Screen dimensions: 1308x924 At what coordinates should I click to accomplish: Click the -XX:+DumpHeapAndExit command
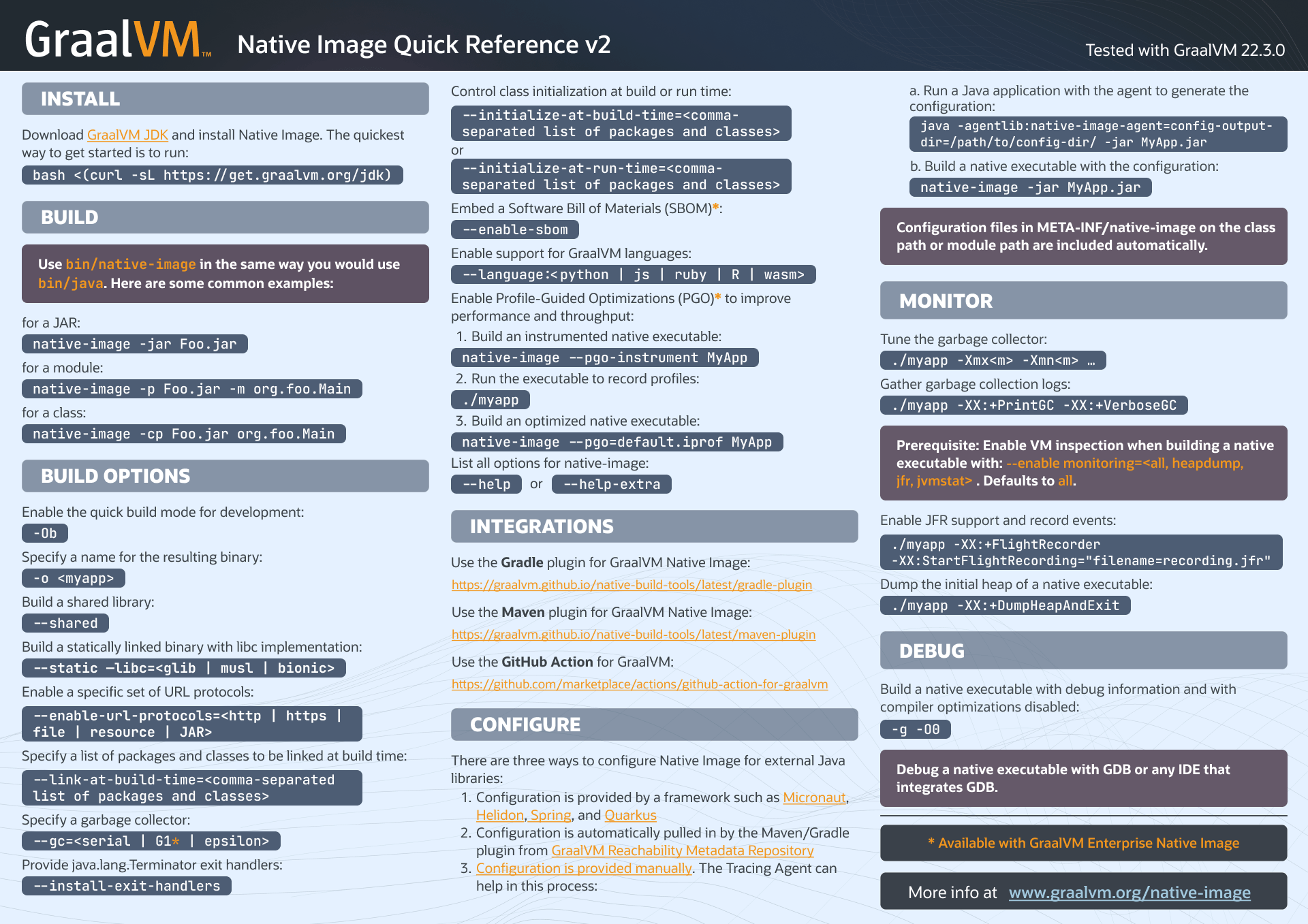(x=1006, y=605)
